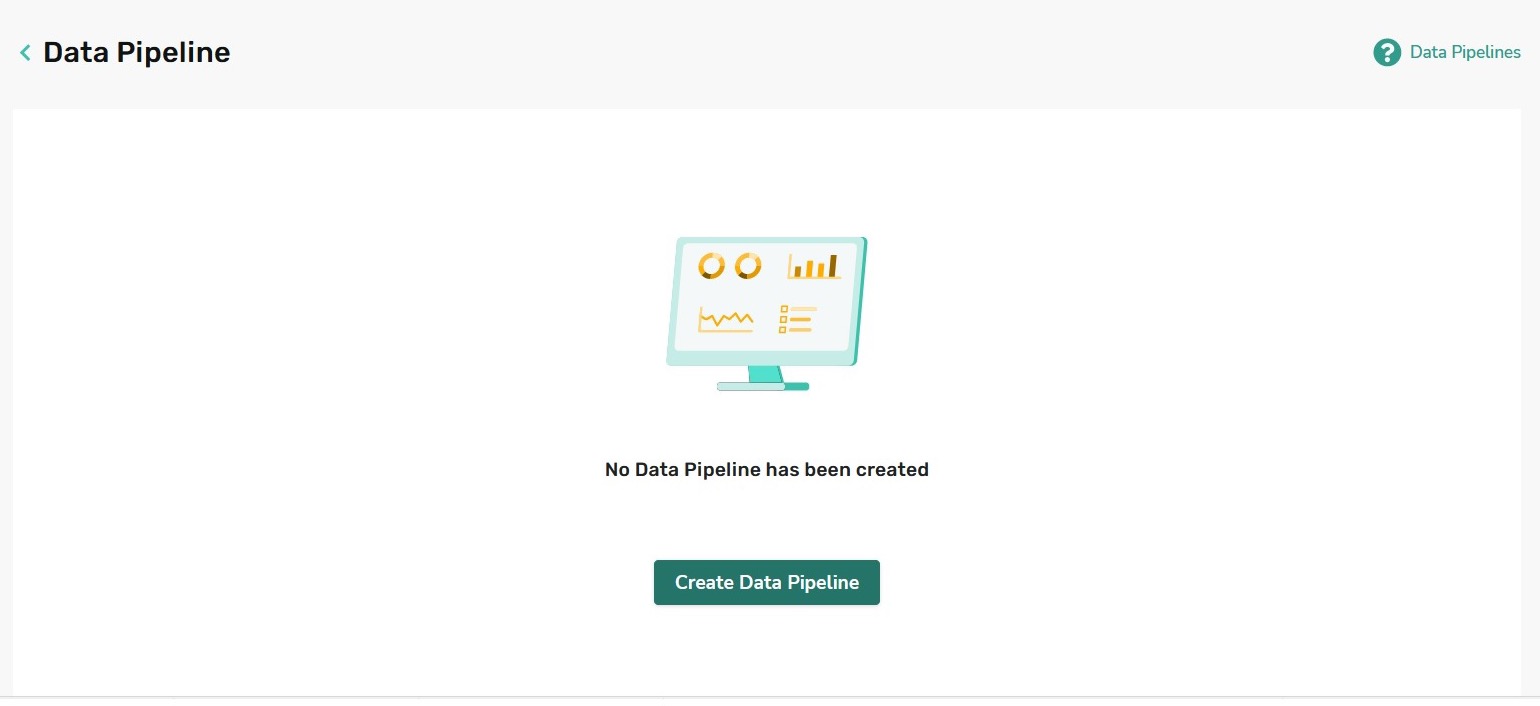Click the Create Data Pipeline button

tap(767, 582)
